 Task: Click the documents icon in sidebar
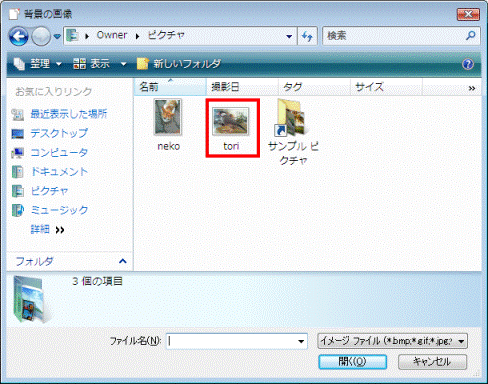point(18,172)
